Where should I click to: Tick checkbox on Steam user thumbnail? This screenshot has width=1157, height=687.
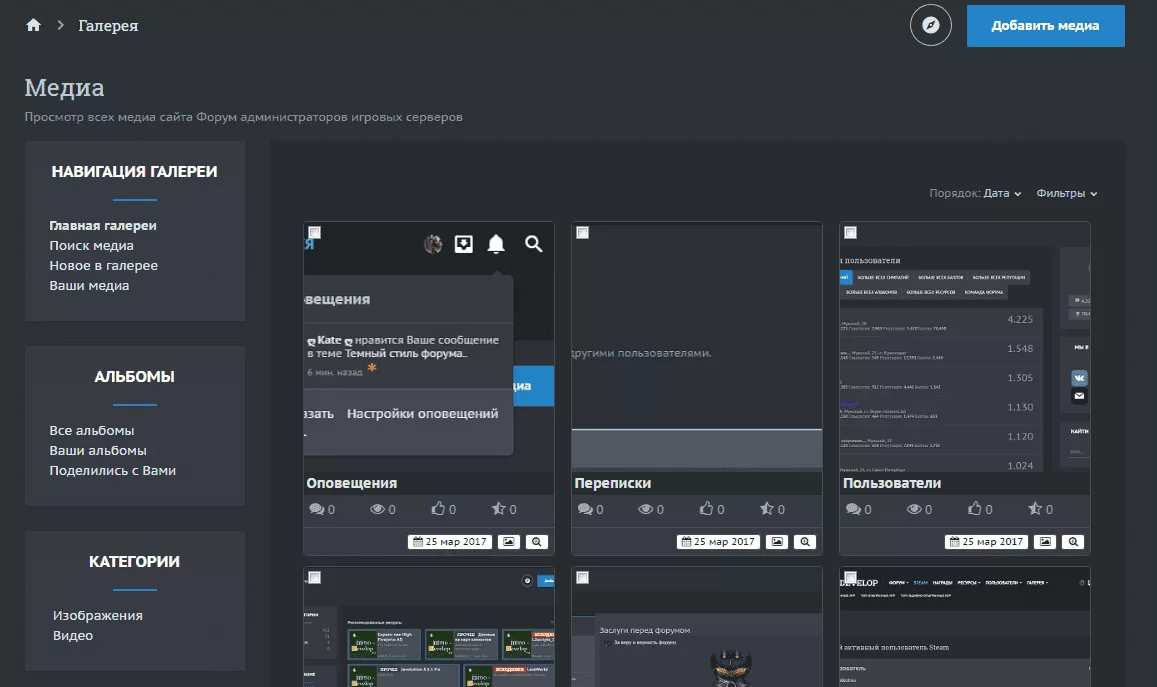[850, 578]
